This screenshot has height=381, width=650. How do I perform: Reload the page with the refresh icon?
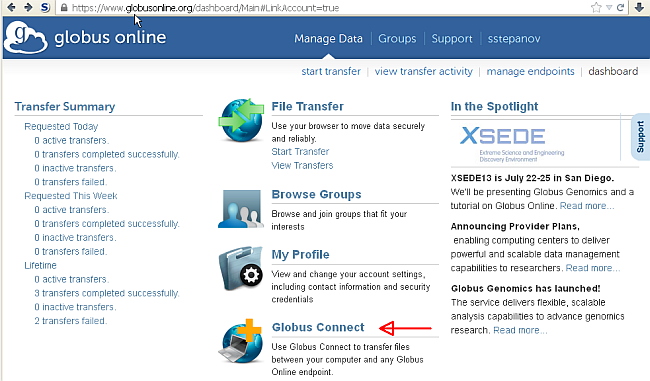(621, 7)
